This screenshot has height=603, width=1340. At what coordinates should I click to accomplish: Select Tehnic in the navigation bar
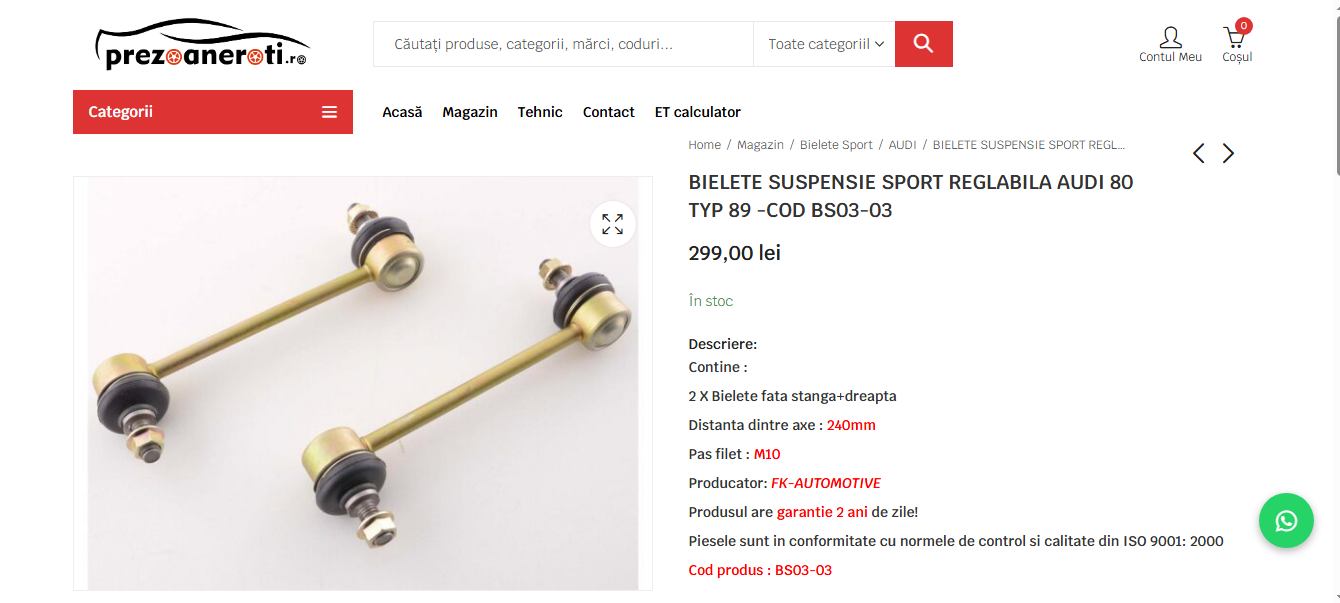coord(540,112)
